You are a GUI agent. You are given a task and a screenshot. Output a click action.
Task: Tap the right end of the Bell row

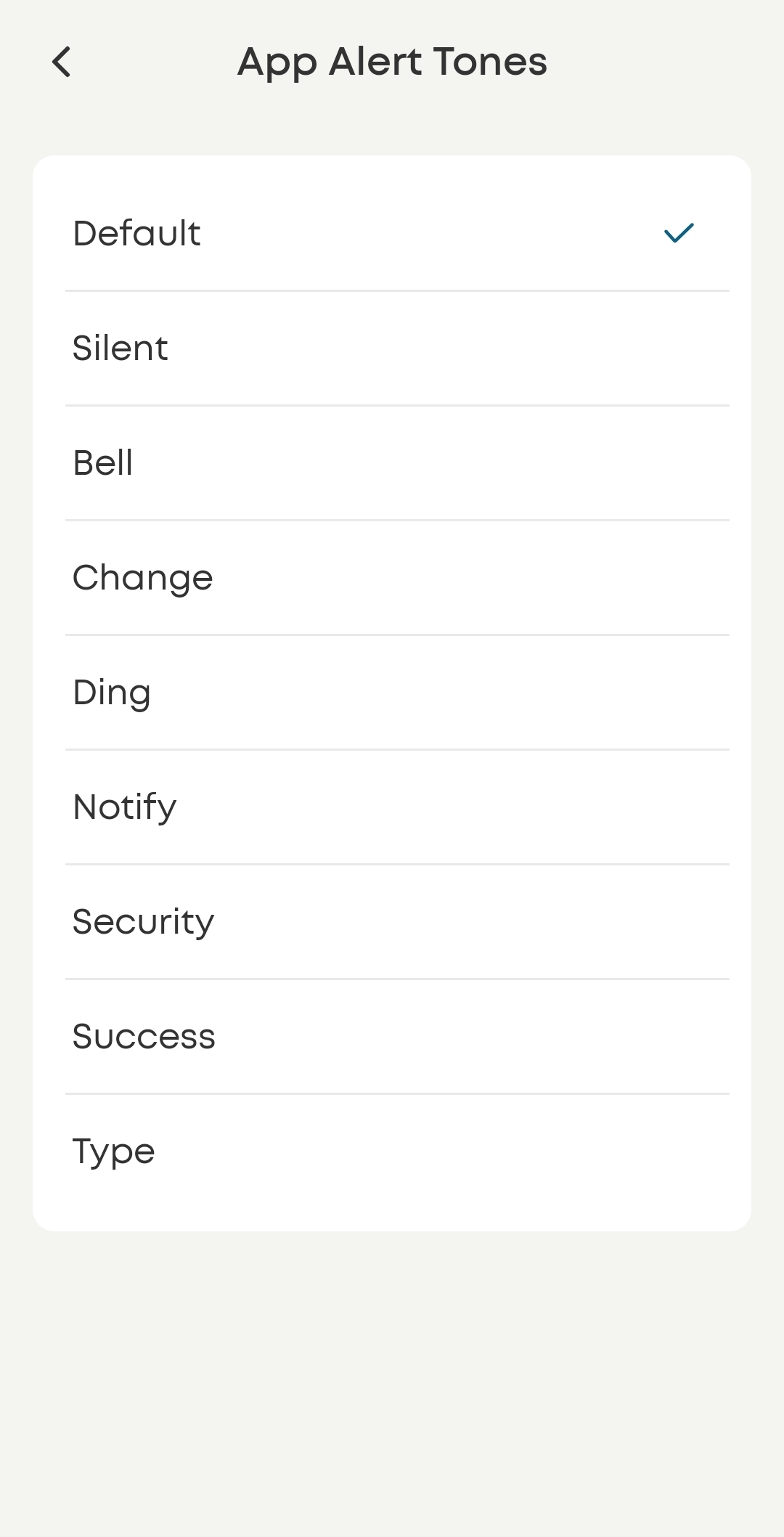679,463
